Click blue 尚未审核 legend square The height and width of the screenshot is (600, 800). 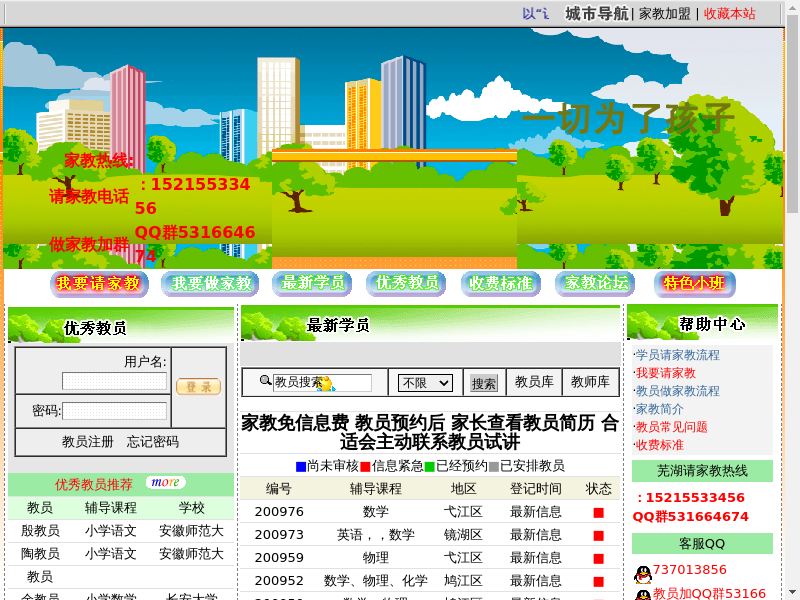[301, 466]
